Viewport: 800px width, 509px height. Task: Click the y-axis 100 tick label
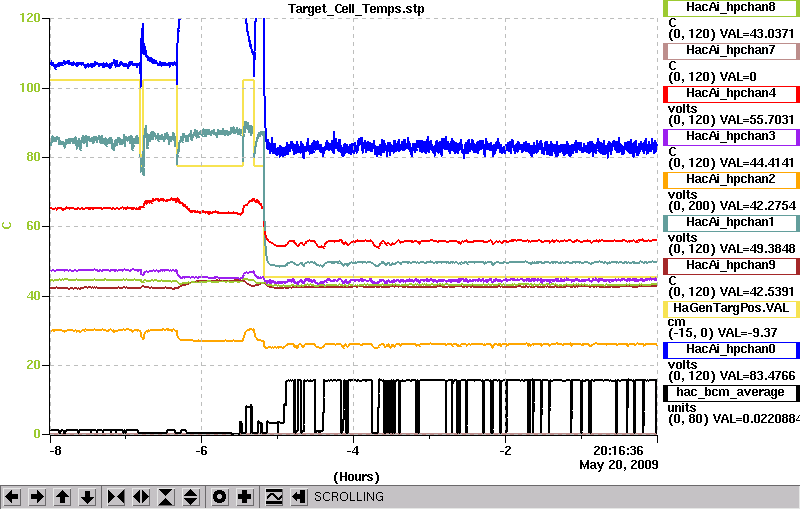click(30, 87)
